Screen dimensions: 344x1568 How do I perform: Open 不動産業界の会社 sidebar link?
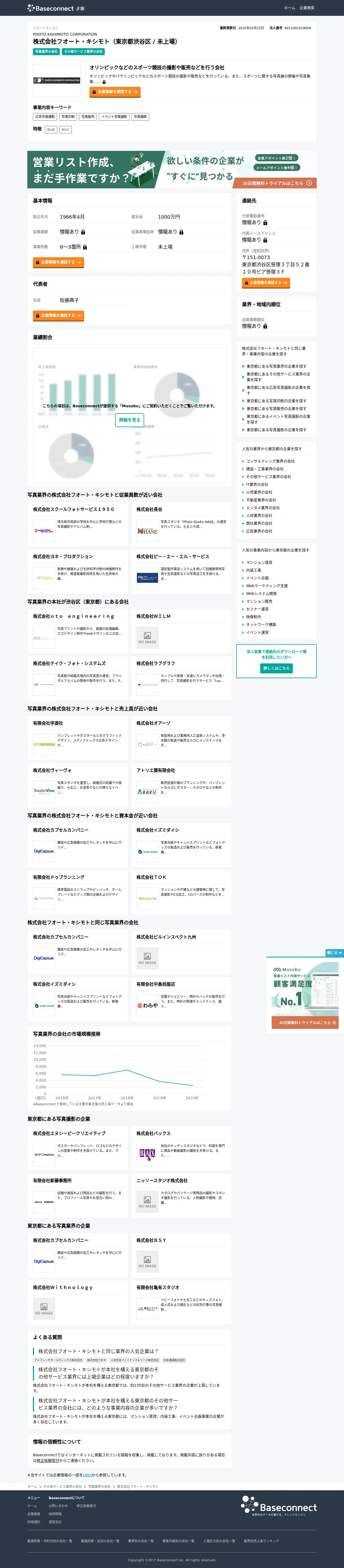pos(261,500)
